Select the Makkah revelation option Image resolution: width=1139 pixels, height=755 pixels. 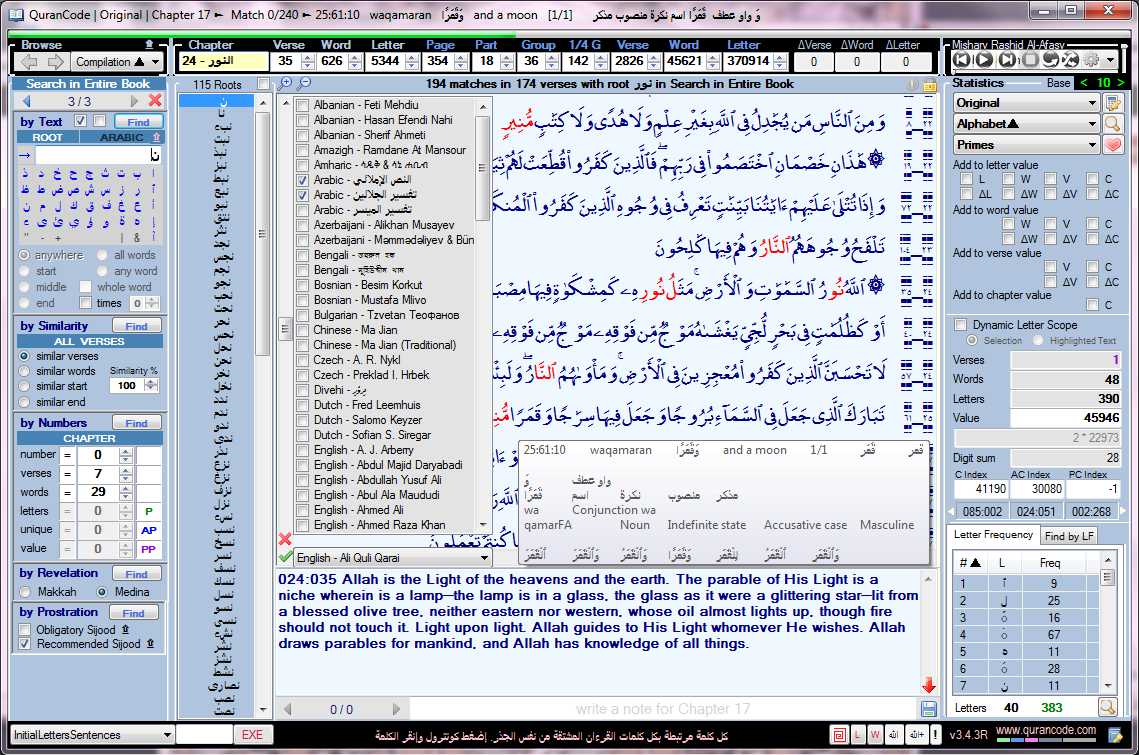tap(25, 592)
